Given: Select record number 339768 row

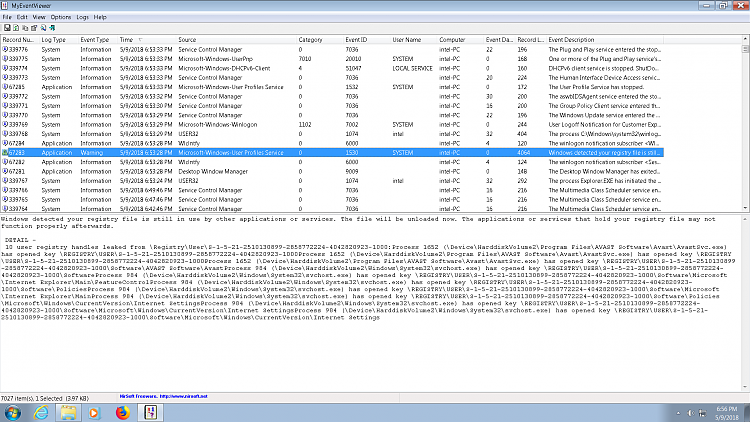Looking at the screenshot, I should [x=331, y=134].
